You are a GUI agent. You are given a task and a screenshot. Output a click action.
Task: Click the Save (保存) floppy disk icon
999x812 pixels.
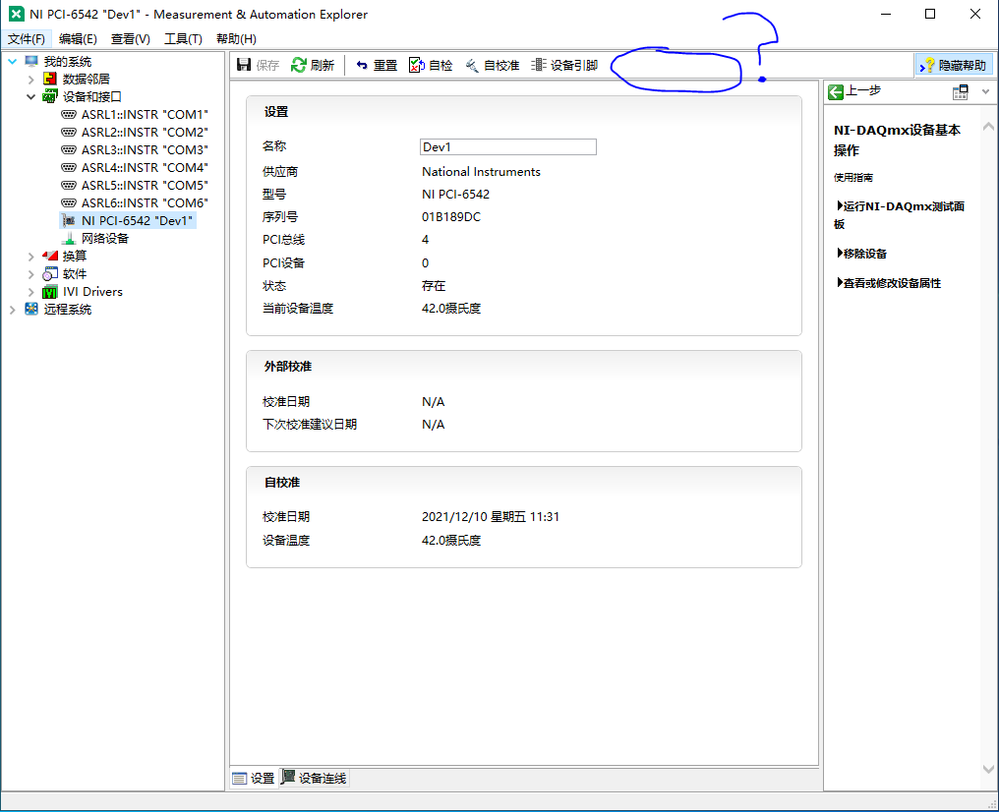coord(244,65)
